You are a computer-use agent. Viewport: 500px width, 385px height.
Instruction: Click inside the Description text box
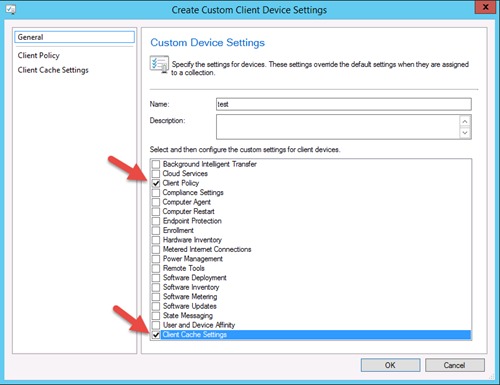(338, 127)
